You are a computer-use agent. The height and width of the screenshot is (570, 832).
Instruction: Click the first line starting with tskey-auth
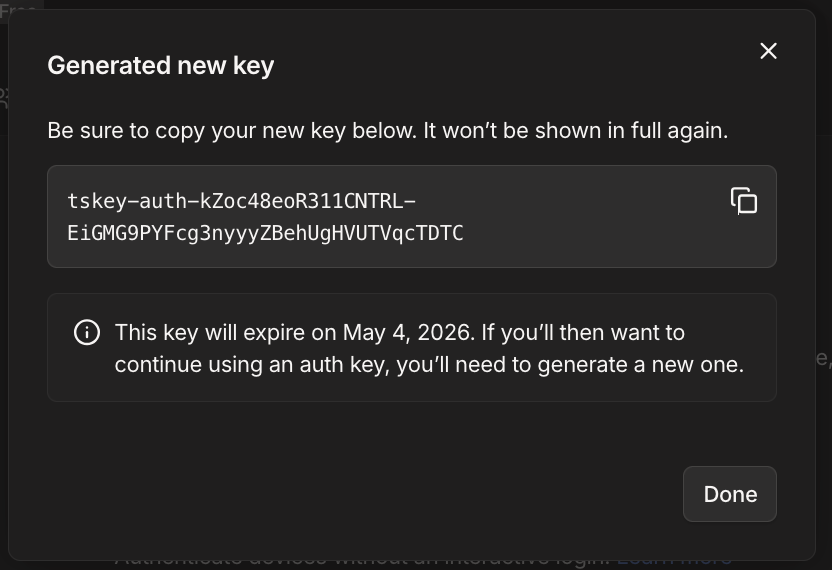pyautogui.click(x=241, y=201)
